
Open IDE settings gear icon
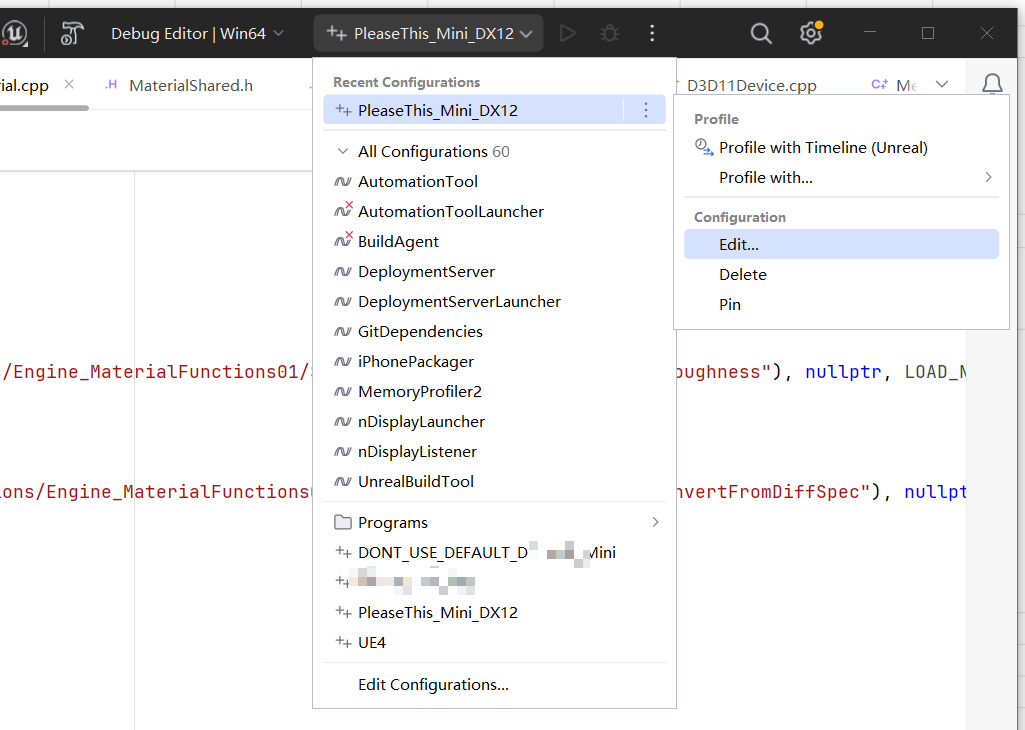point(811,33)
